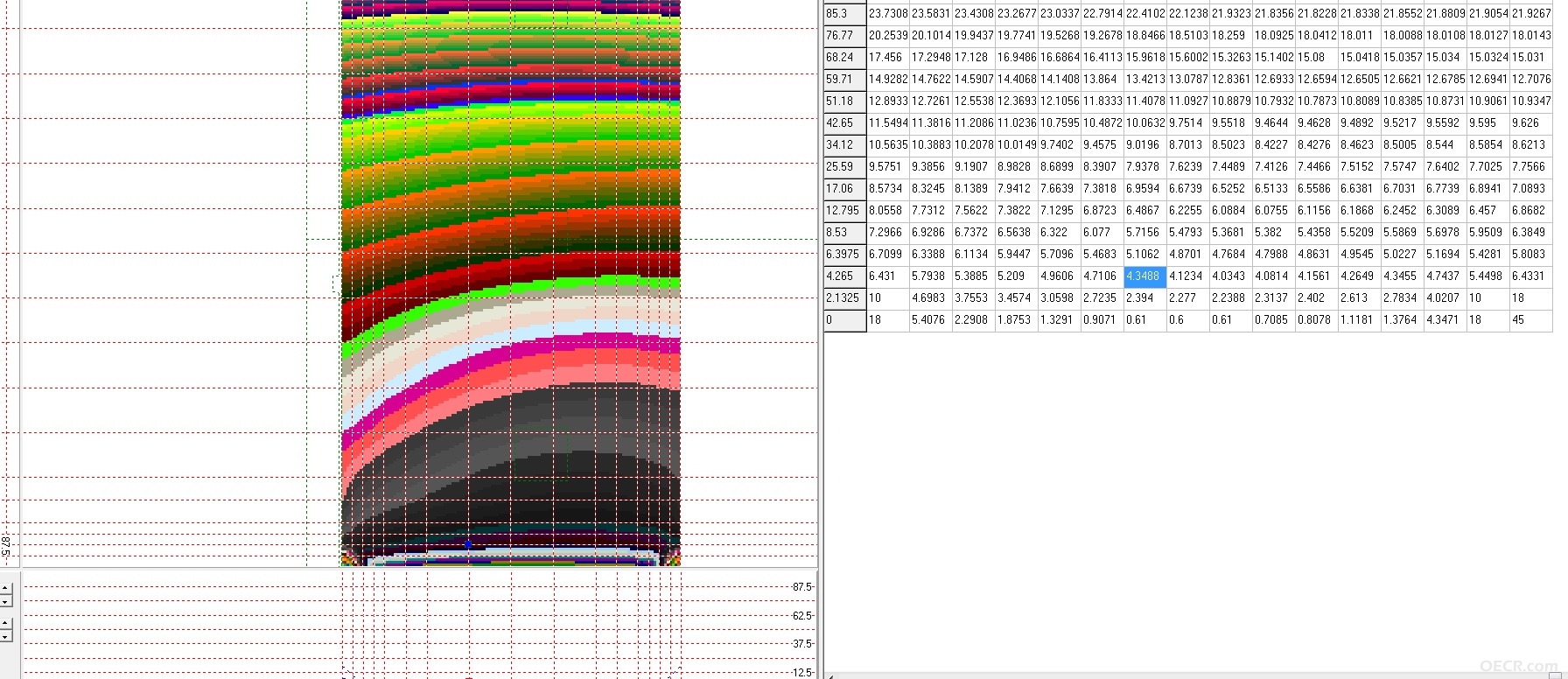The width and height of the screenshot is (1568, 679).
Task: Click the cell with value 5.382
Action: [x=1274, y=233]
